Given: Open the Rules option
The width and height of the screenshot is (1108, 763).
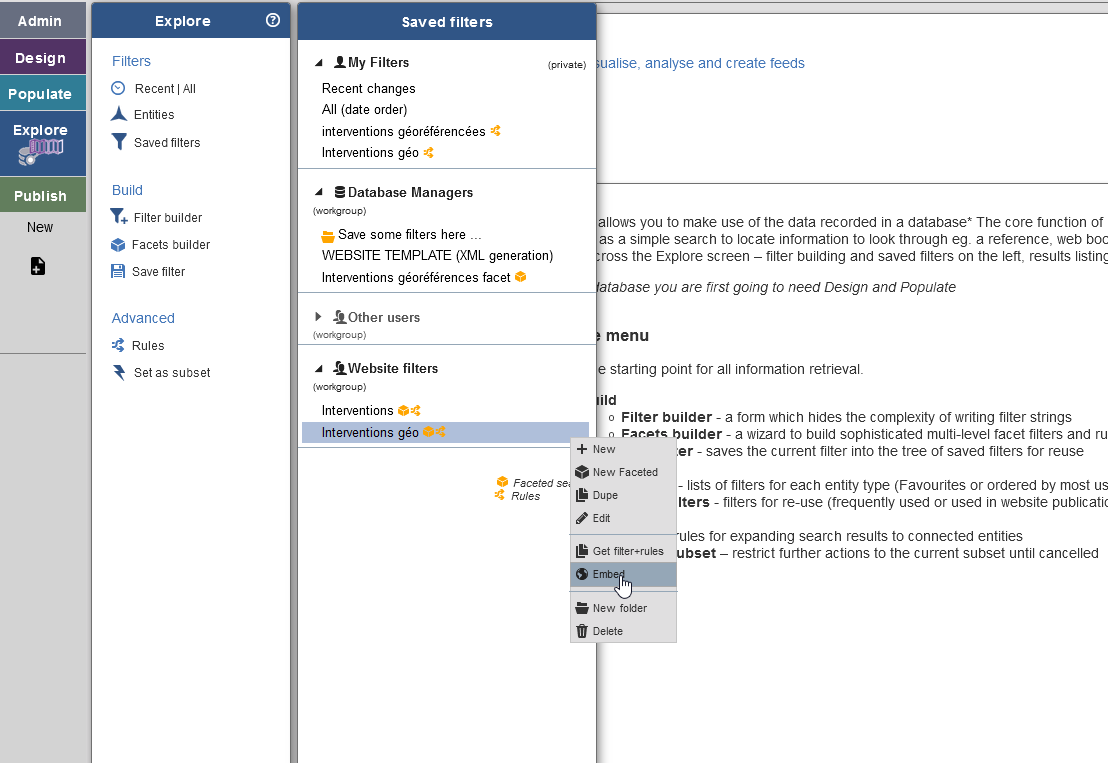Looking at the screenshot, I should pos(147,346).
